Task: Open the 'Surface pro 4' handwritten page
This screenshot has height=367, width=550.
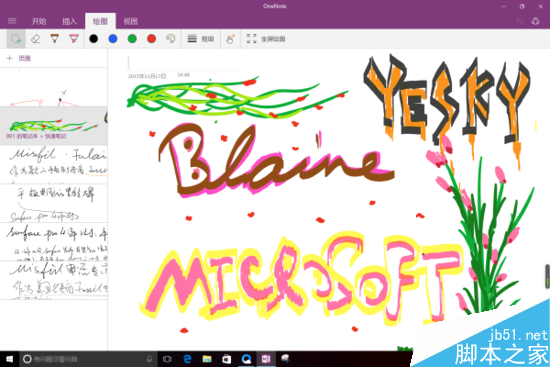Action: pos(54,241)
